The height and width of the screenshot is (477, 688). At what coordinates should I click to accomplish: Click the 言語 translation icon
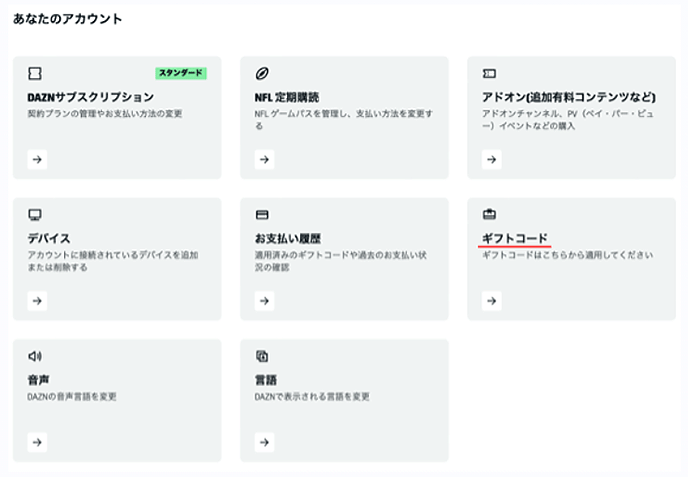point(262,356)
